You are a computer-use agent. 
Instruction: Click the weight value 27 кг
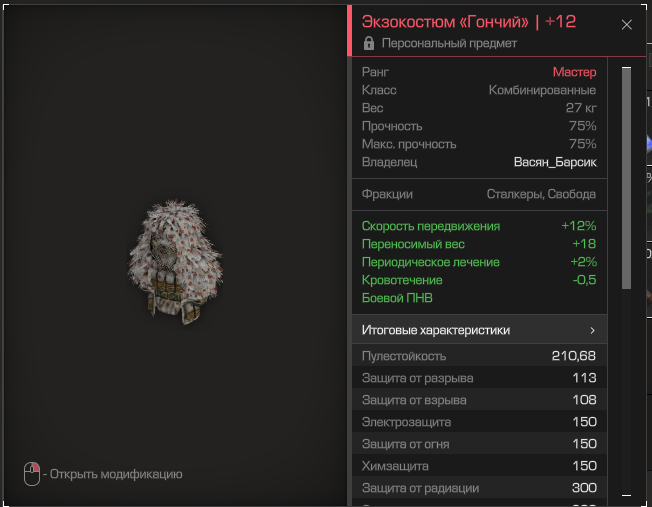(581, 108)
